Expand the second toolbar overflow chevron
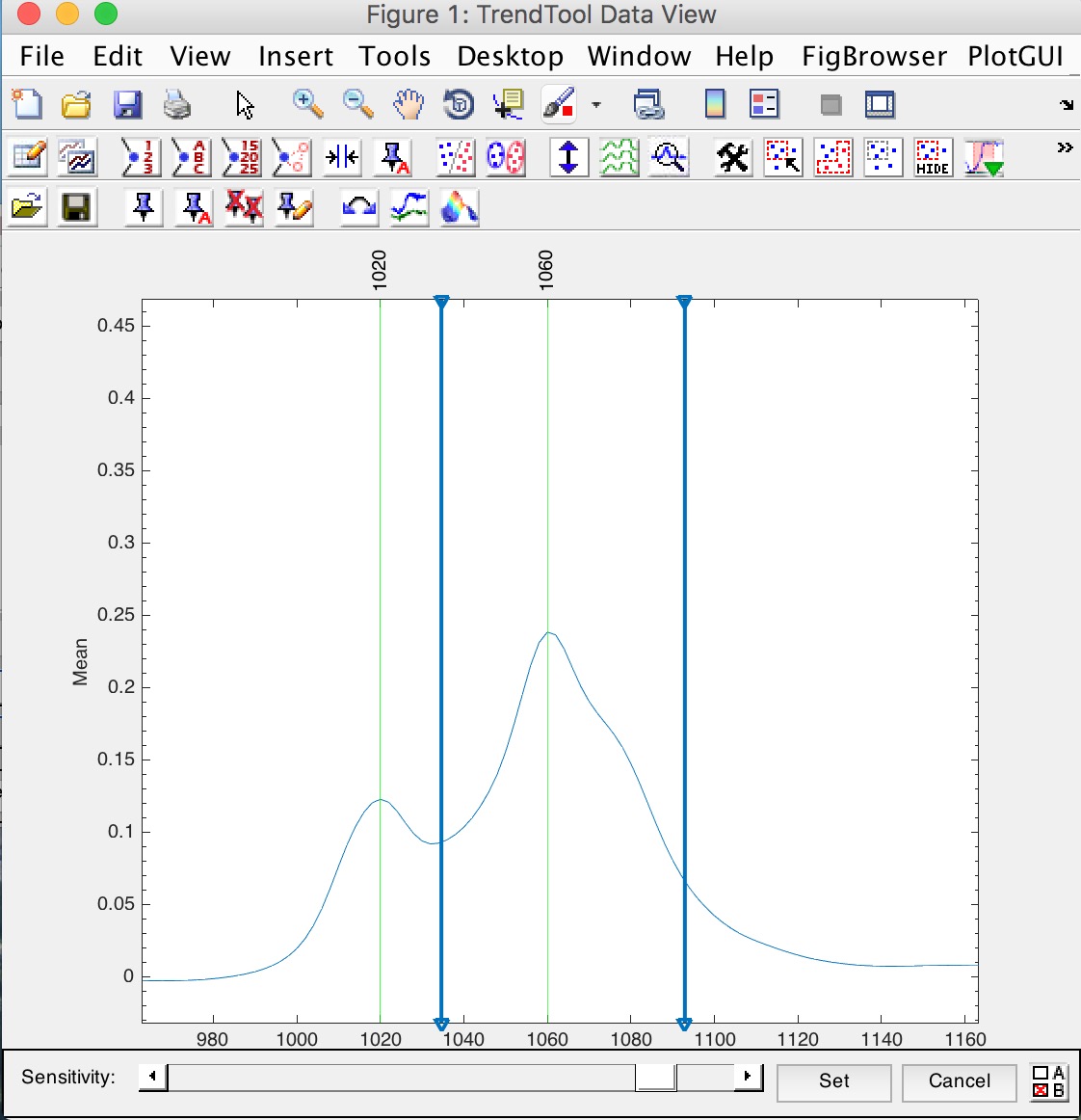 1064,147
